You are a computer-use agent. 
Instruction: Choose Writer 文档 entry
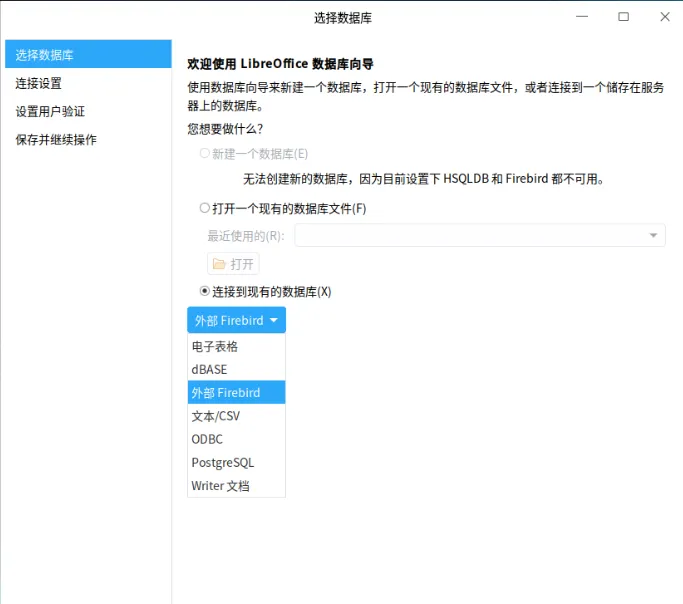pyautogui.click(x=237, y=485)
